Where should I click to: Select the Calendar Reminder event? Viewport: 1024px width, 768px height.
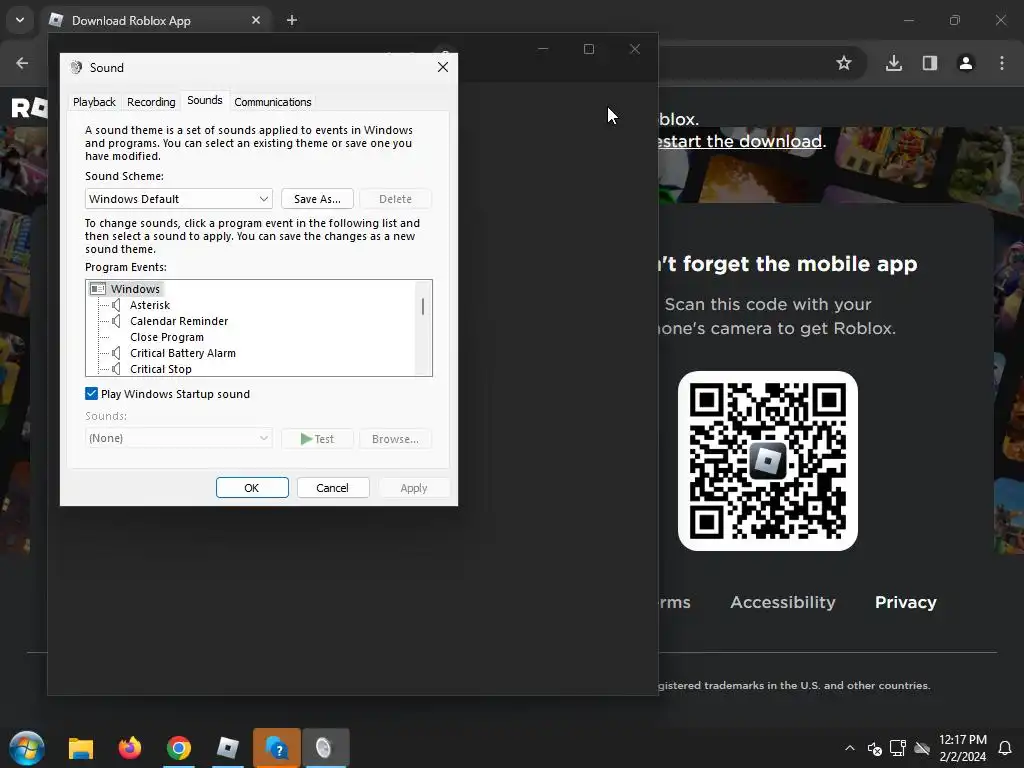click(179, 321)
